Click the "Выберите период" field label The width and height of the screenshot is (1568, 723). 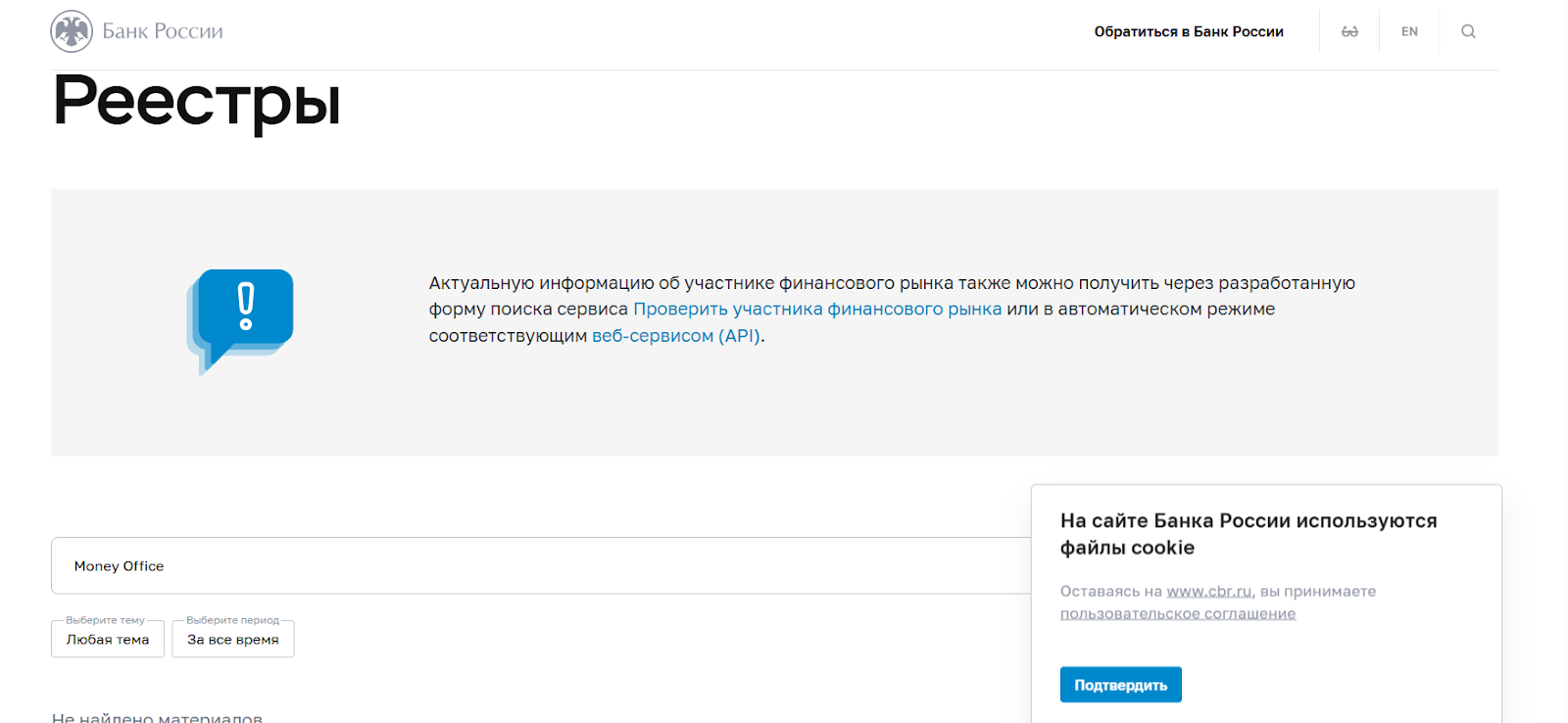pos(232,620)
